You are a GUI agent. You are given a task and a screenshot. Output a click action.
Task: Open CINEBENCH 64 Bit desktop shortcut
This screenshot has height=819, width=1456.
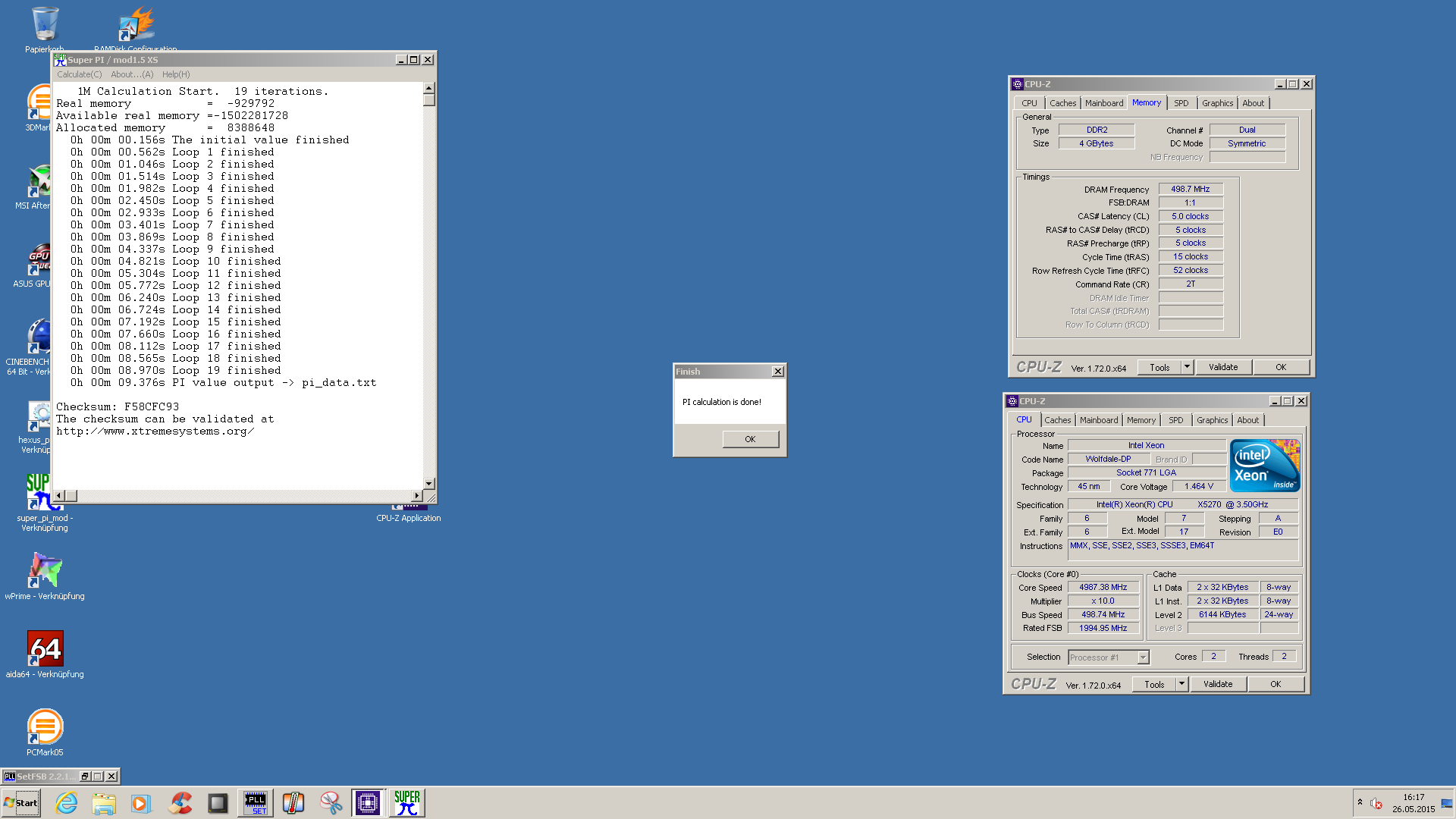coord(30,346)
